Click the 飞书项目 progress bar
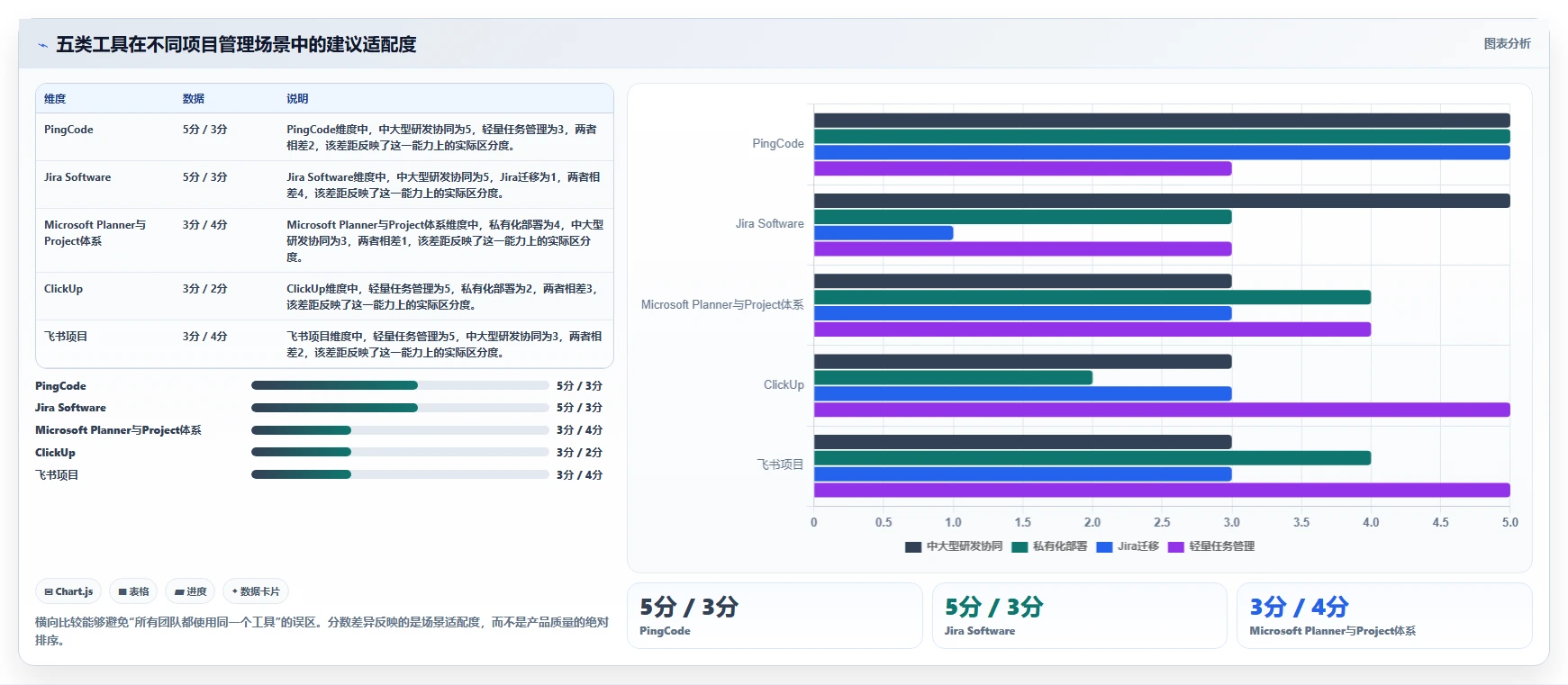1568x685 pixels. [x=400, y=474]
